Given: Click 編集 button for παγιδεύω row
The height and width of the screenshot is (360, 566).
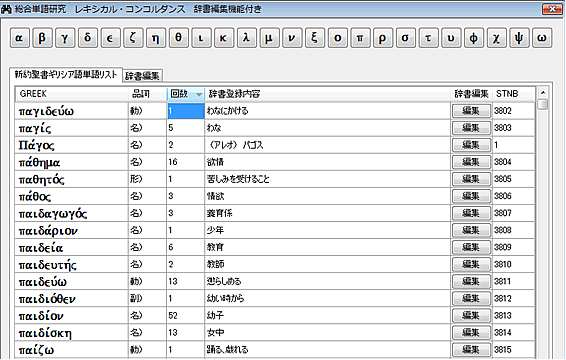Looking at the screenshot, I should tap(471, 111).
